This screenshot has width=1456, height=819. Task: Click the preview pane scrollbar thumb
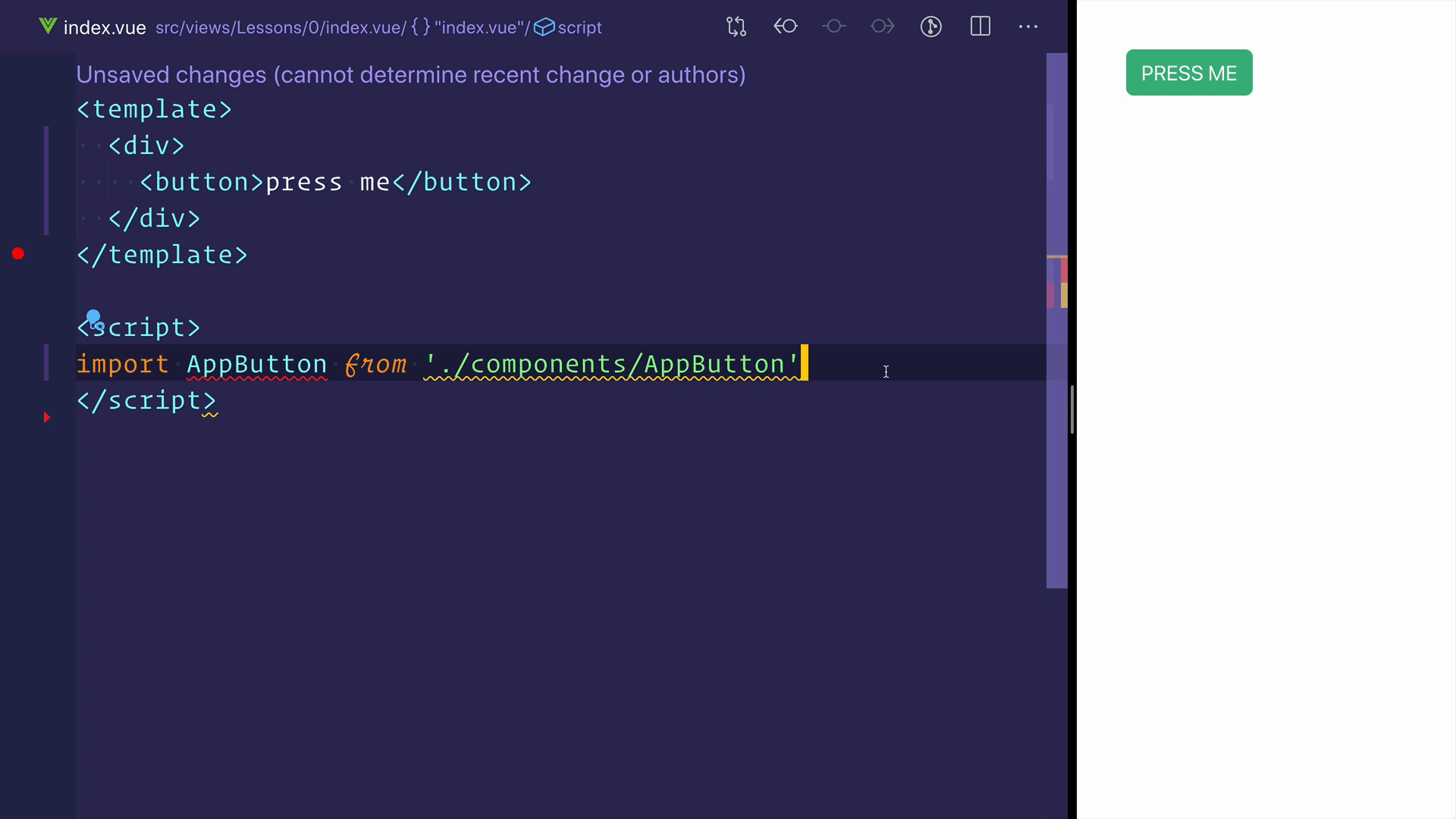1072,409
